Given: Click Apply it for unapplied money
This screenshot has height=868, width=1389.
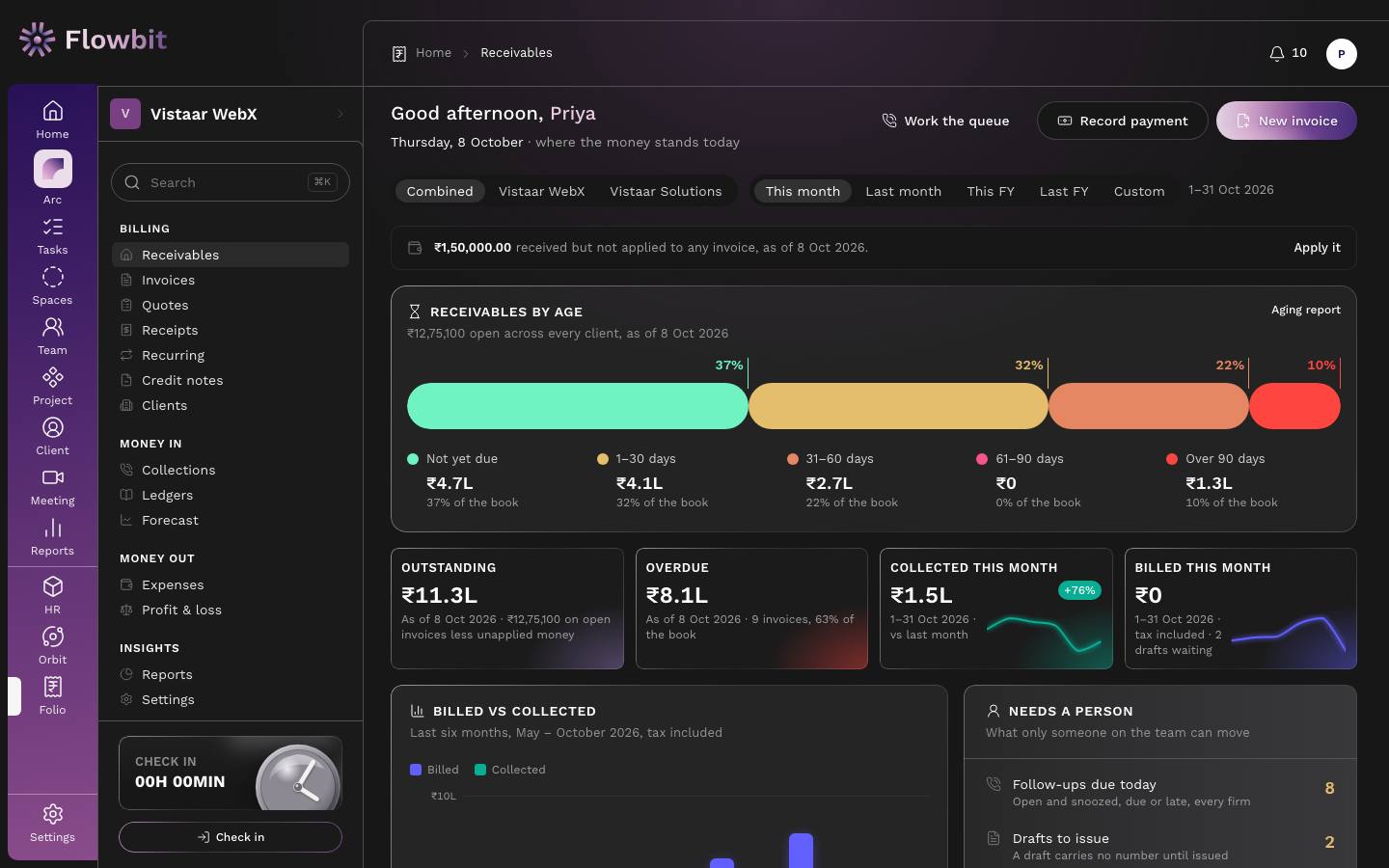Looking at the screenshot, I should point(1317,247).
